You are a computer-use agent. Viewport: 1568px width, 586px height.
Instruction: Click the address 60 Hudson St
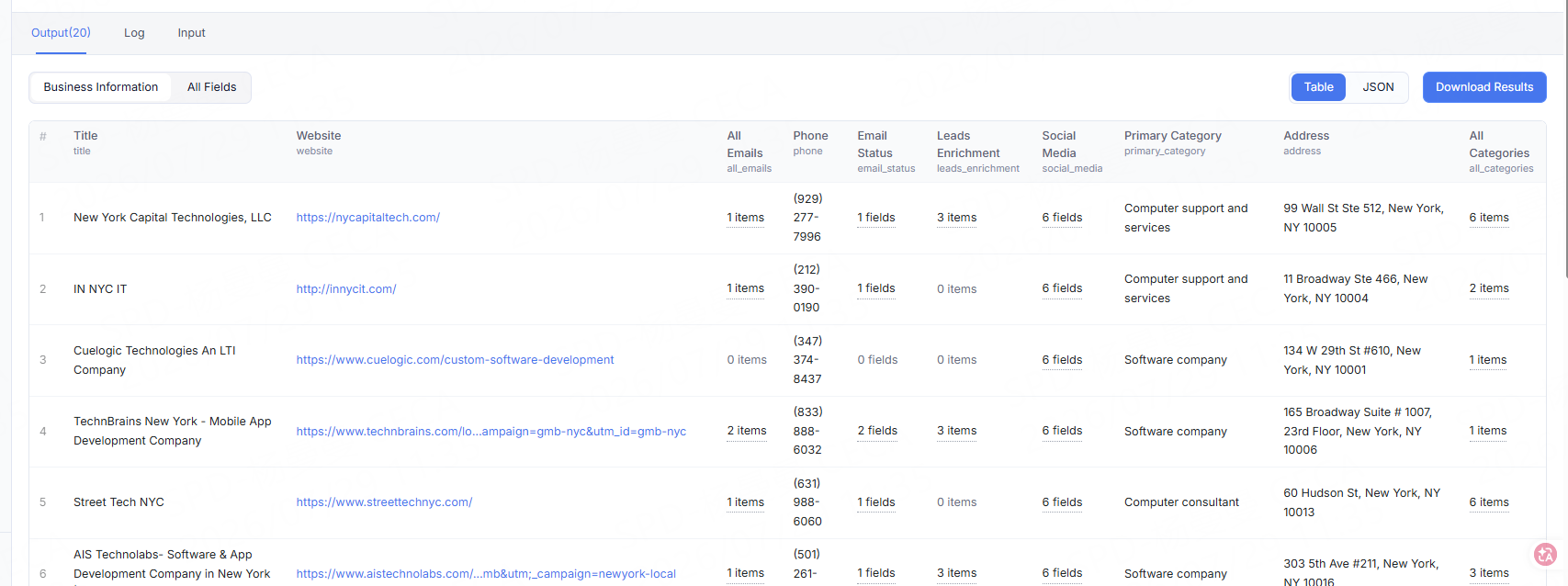1361,502
